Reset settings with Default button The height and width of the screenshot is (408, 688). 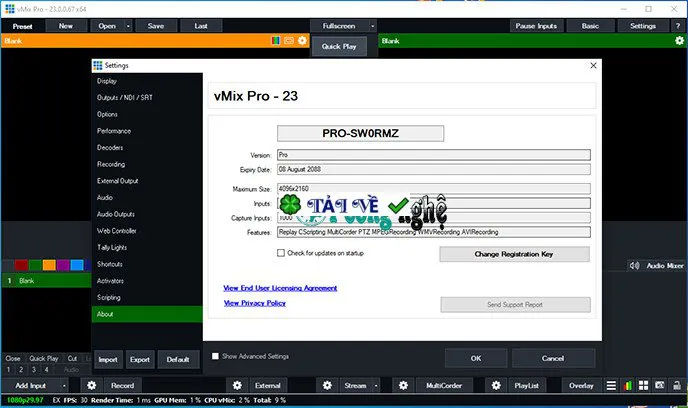[178, 359]
